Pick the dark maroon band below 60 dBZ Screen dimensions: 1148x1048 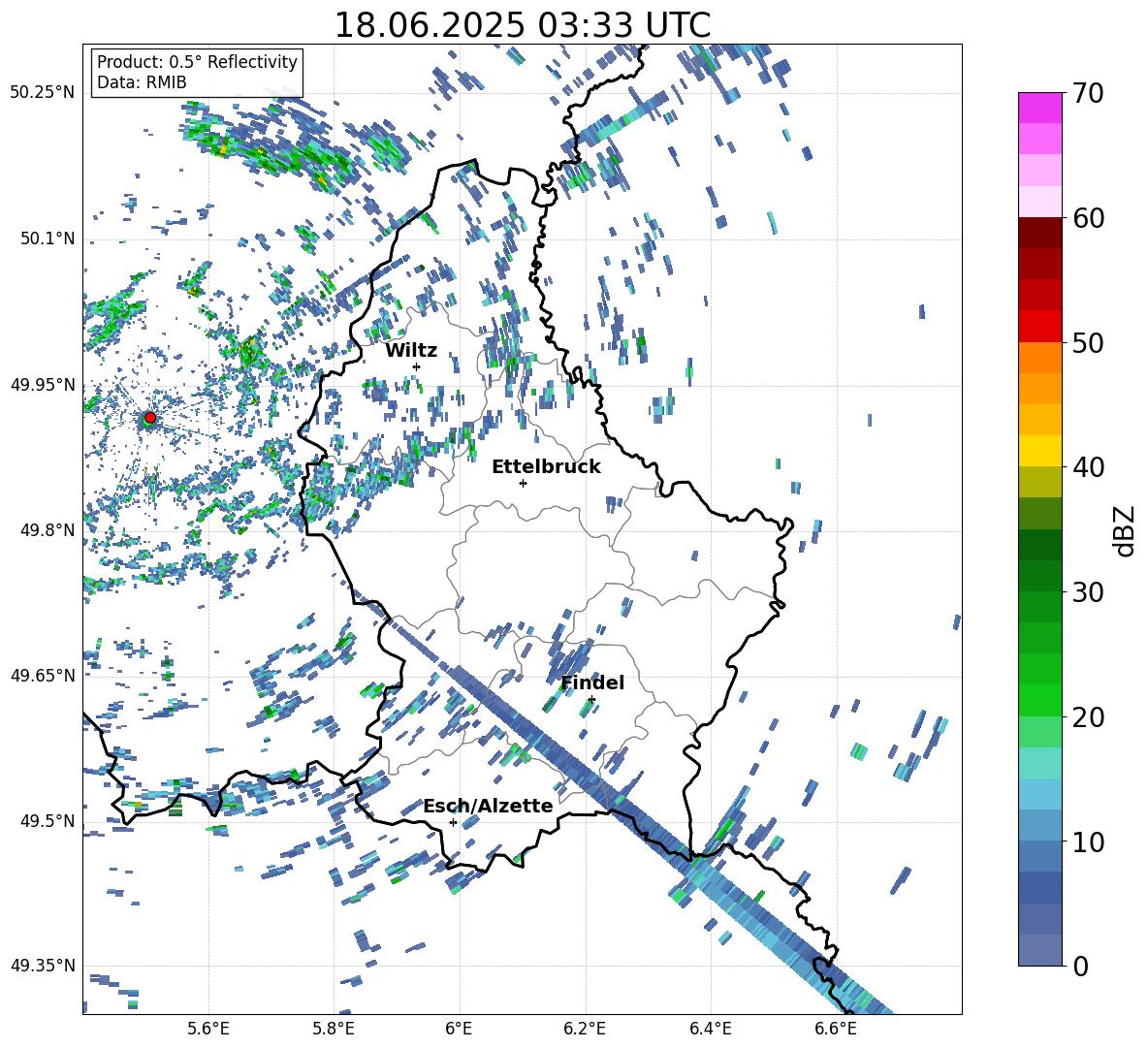(1039, 233)
